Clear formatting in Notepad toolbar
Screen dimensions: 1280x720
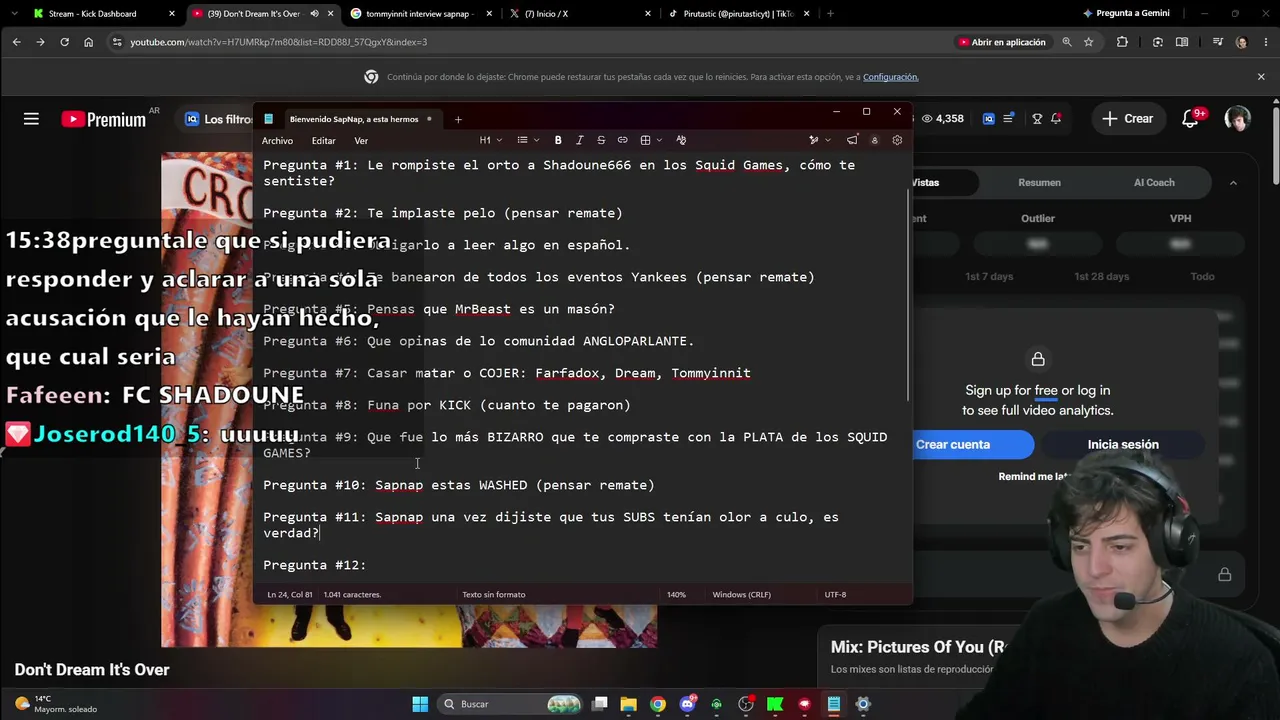[681, 140]
